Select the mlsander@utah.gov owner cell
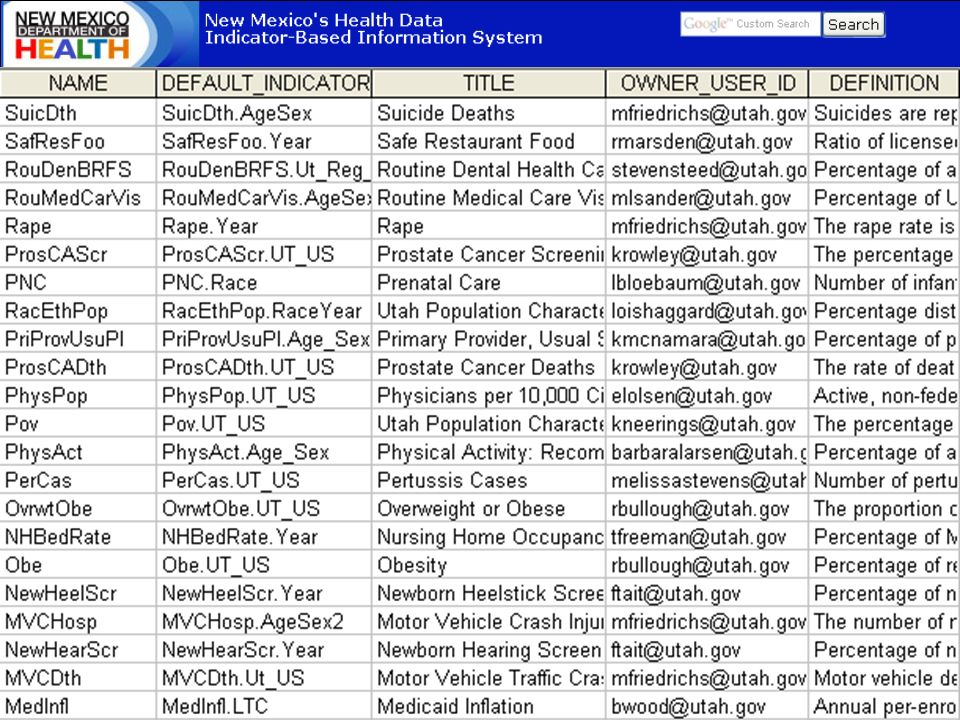The image size is (960, 720). (707, 198)
